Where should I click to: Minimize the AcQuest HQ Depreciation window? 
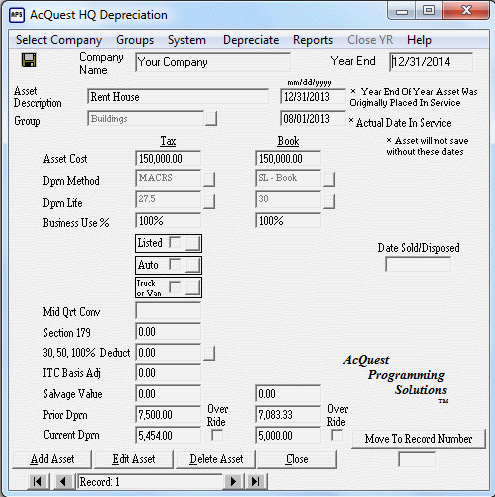tap(402, 11)
